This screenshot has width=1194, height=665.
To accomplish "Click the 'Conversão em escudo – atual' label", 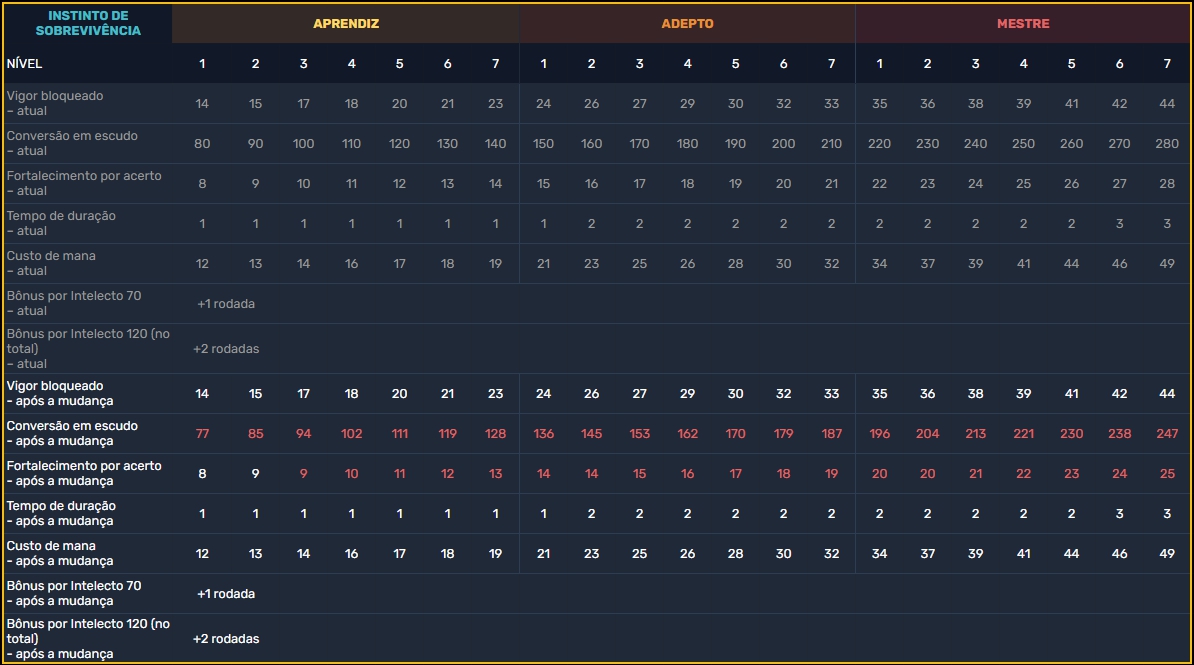I will (x=72, y=143).
